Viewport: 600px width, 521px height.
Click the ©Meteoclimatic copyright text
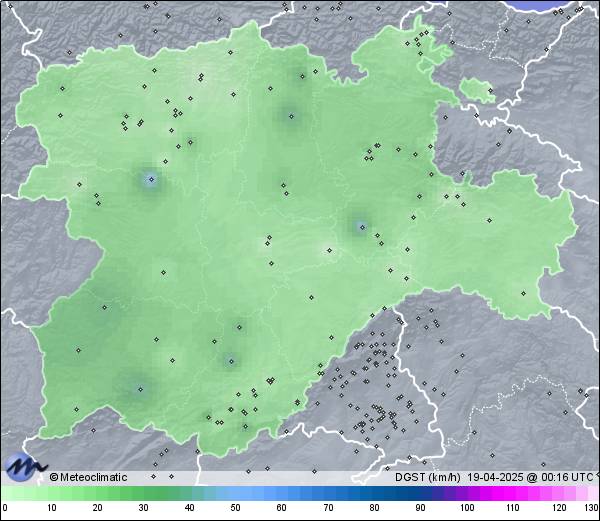coord(88,477)
